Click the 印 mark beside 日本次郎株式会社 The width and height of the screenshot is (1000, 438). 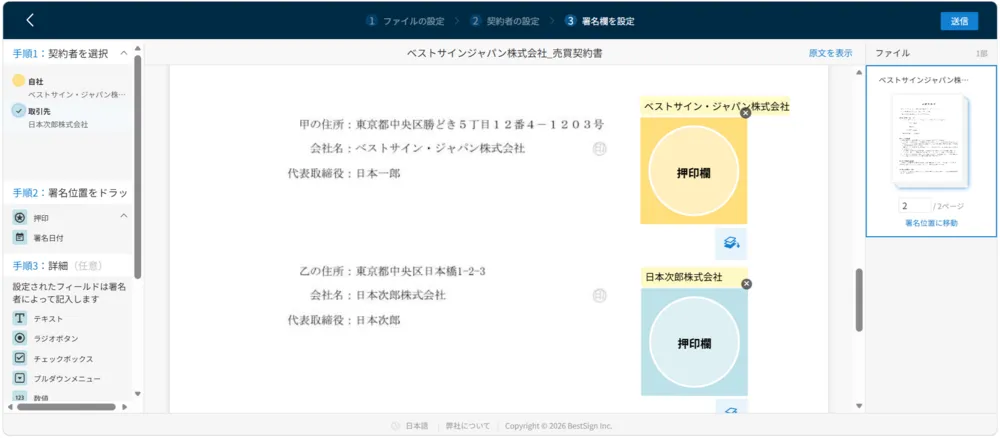click(599, 296)
